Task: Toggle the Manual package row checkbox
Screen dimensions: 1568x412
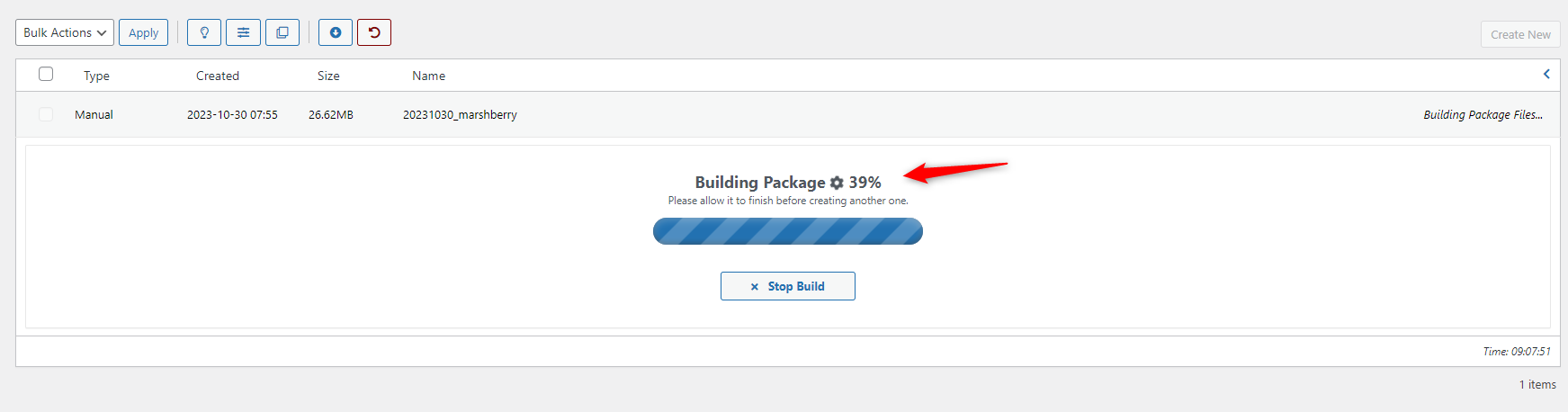Action: (46, 114)
